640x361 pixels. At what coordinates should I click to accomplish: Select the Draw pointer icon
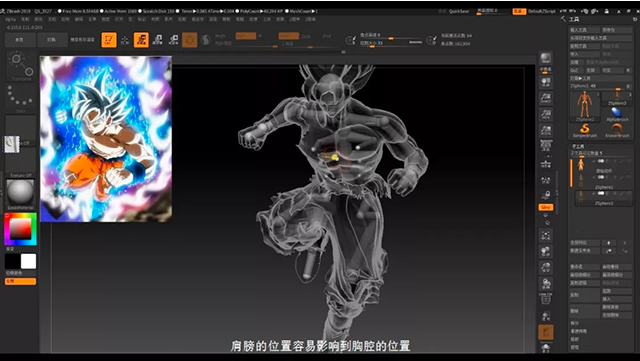pyautogui.click(x=125, y=40)
